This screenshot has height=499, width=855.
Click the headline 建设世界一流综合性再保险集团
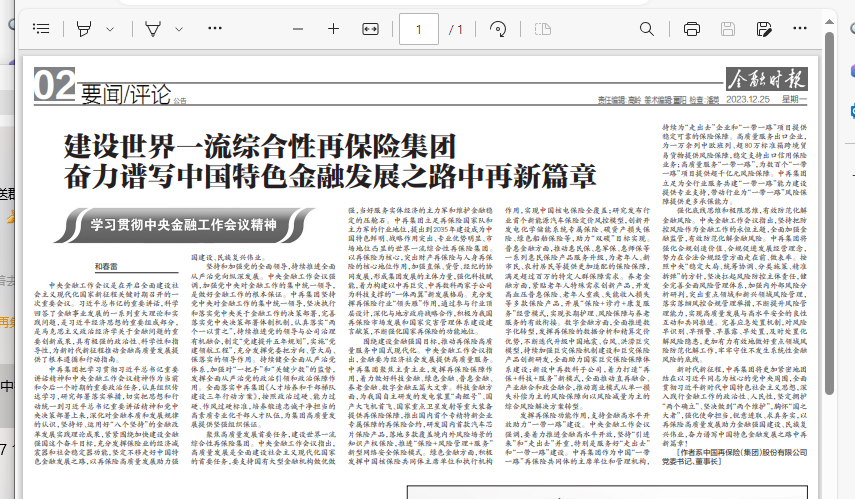click(x=260, y=146)
